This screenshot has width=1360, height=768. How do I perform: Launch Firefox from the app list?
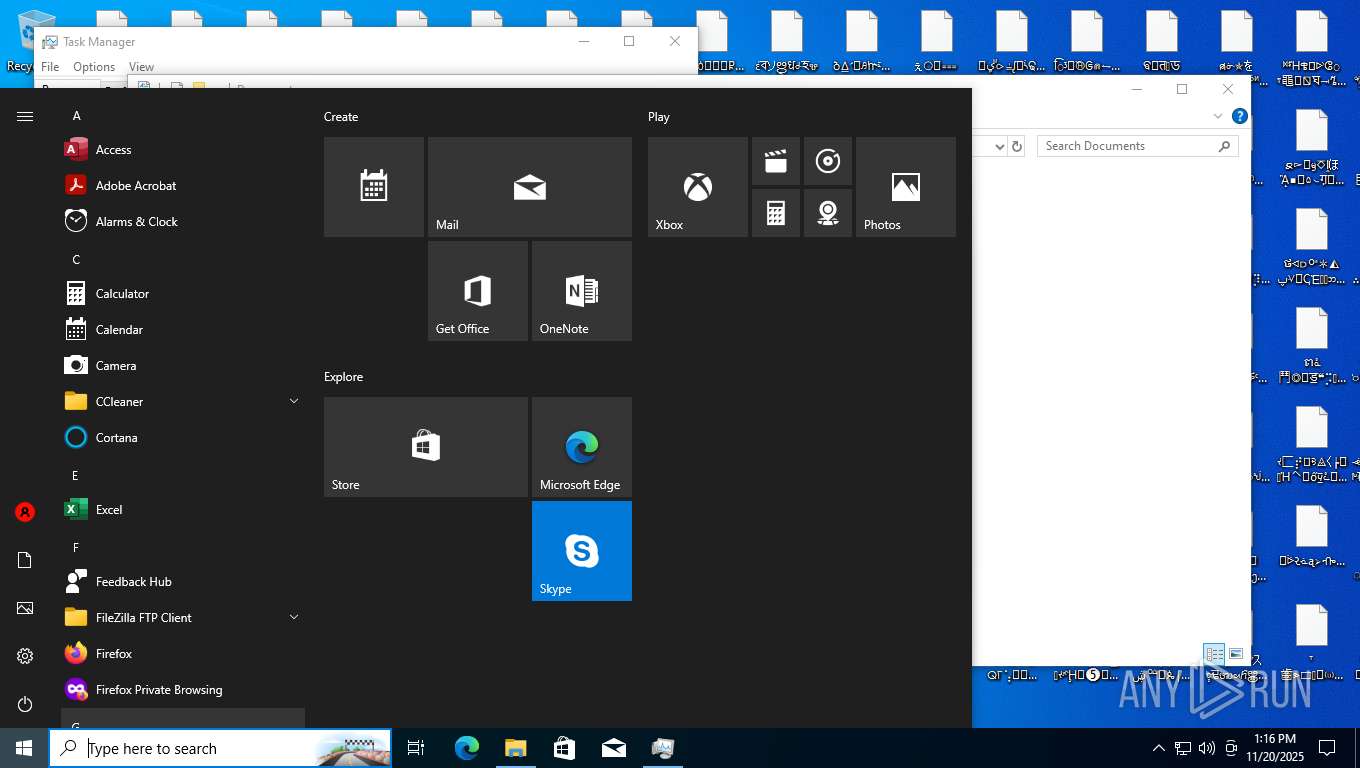(183, 654)
